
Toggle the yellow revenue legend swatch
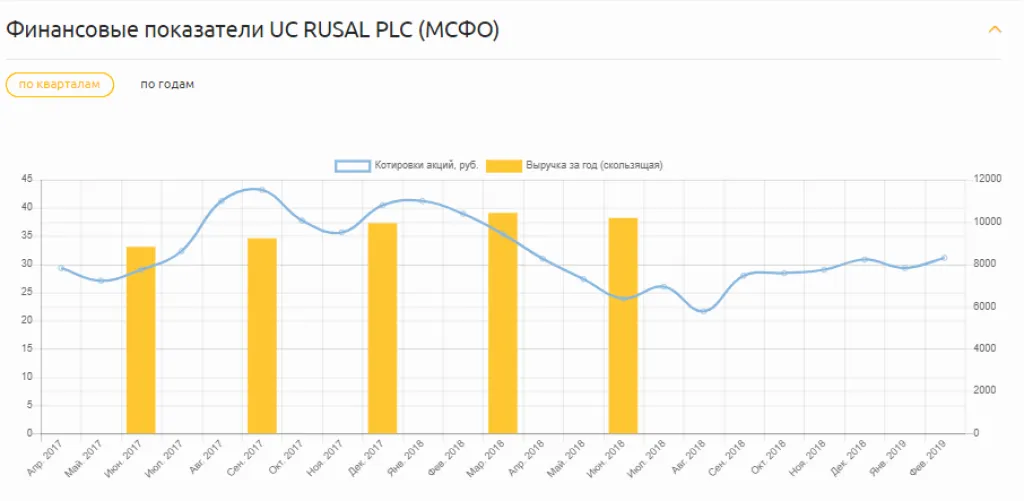[x=503, y=166]
